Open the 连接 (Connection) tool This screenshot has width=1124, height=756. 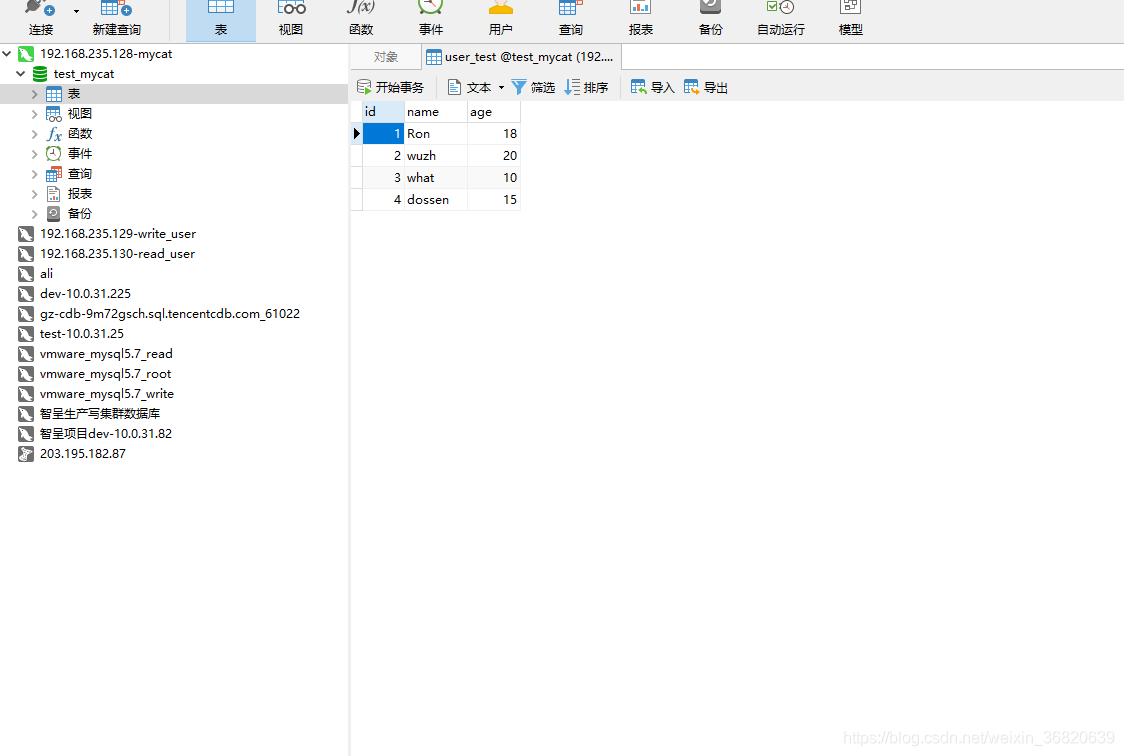(41, 19)
